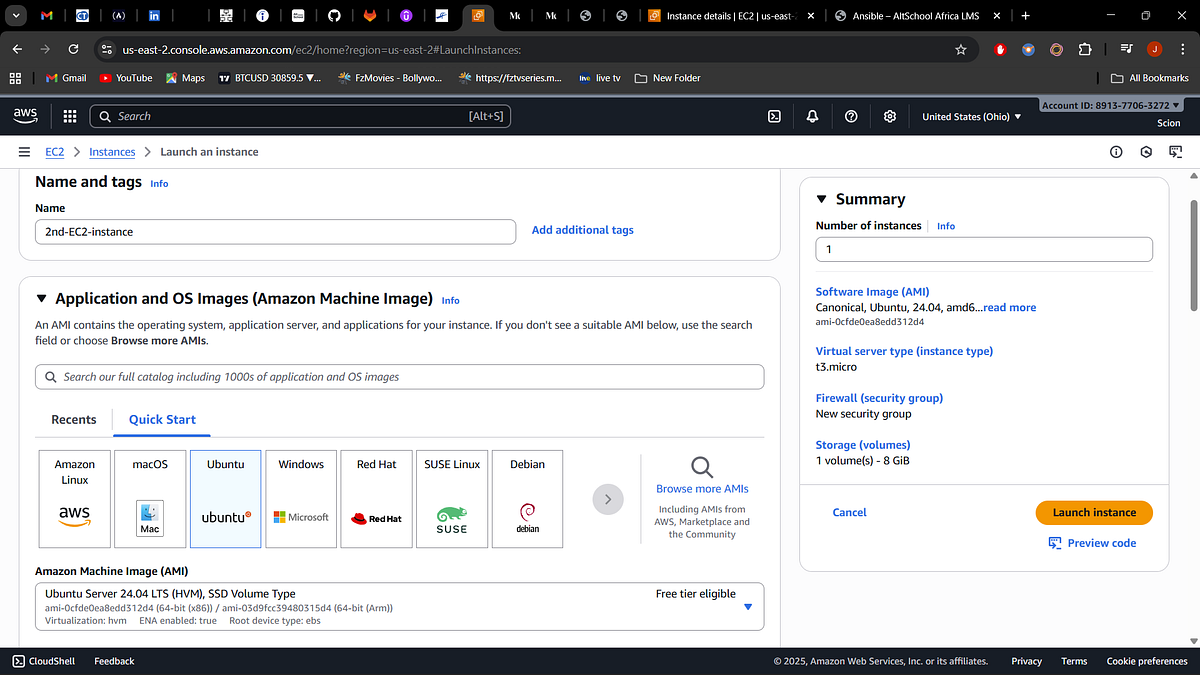Open the AWS services grid icon
The height and width of the screenshot is (675, 1200).
69,116
